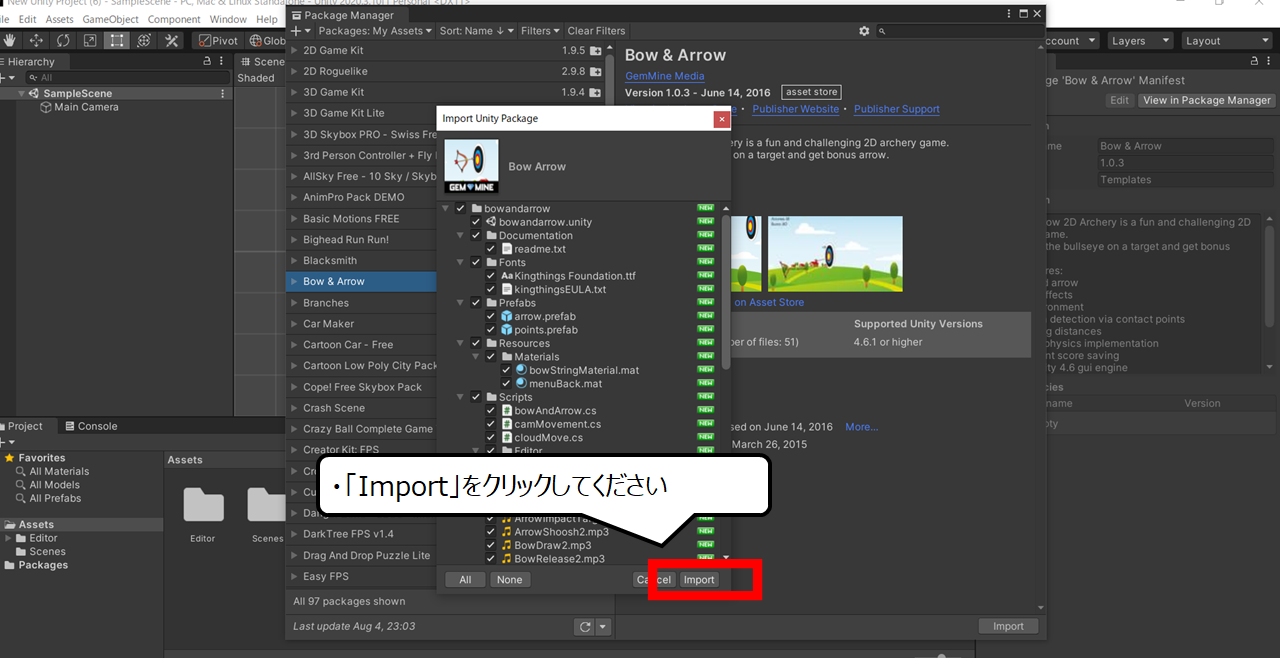The width and height of the screenshot is (1280, 658).
Task: Open the Publisher Support link
Action: coord(897,109)
